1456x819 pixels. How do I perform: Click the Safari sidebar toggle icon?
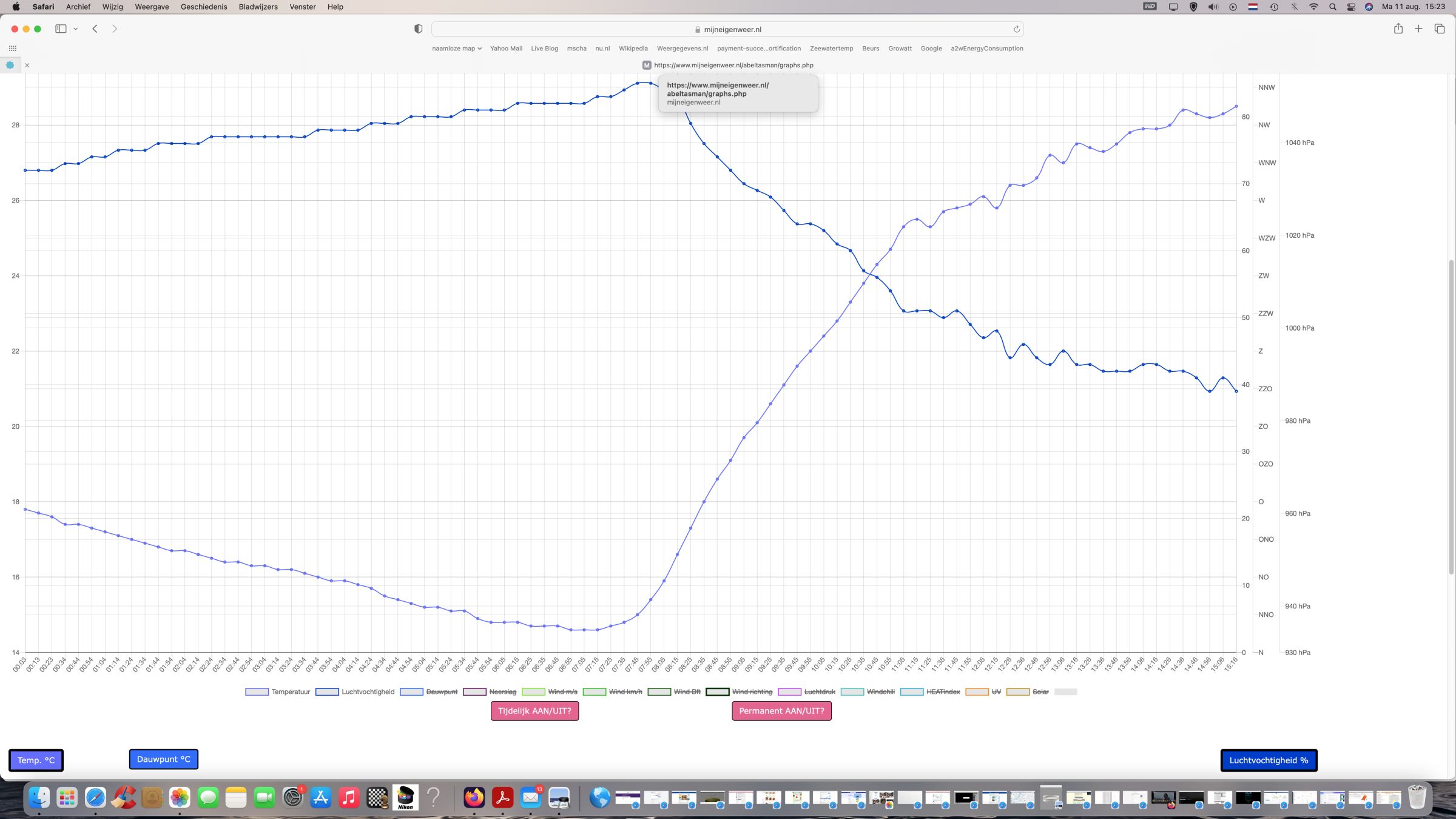coord(61,29)
